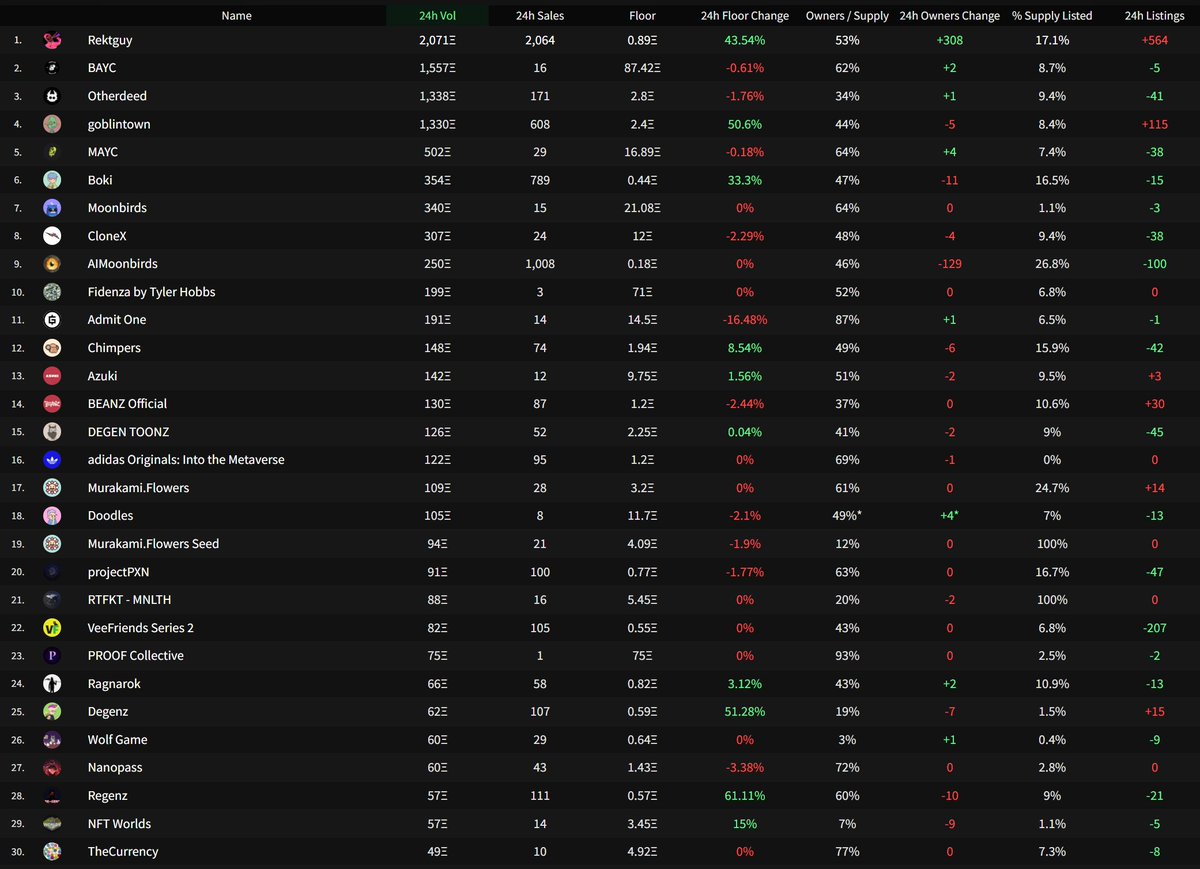Open the Moonbirds collection name
This screenshot has height=869, width=1200.
[117, 208]
